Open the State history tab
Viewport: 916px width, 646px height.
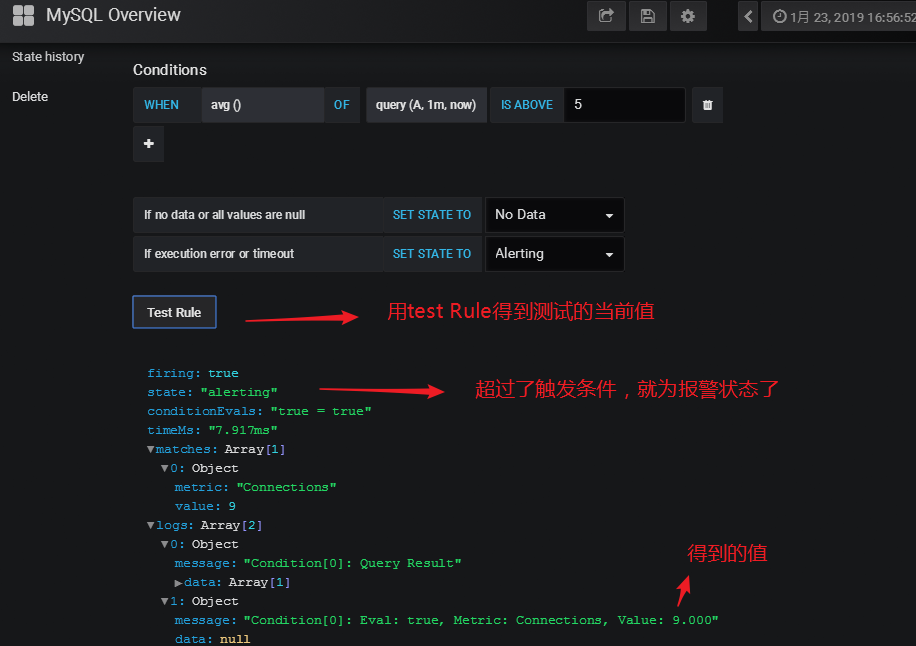coord(48,57)
